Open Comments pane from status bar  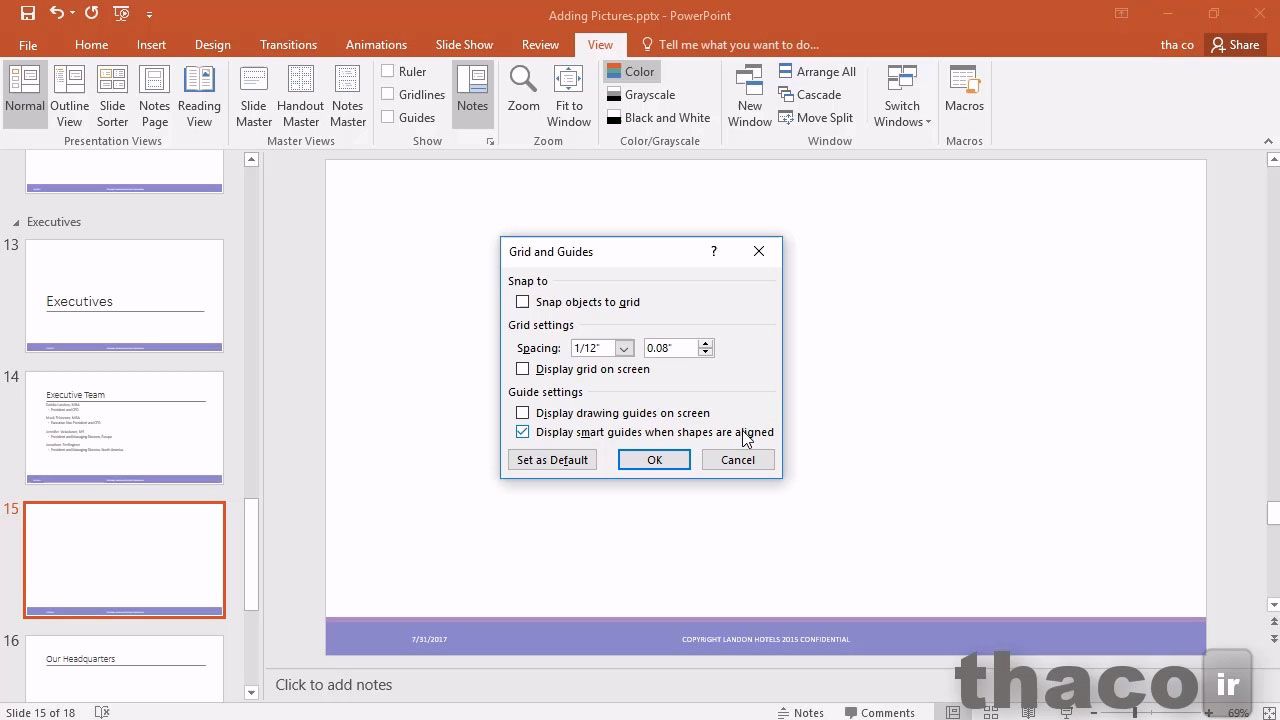(x=878, y=713)
